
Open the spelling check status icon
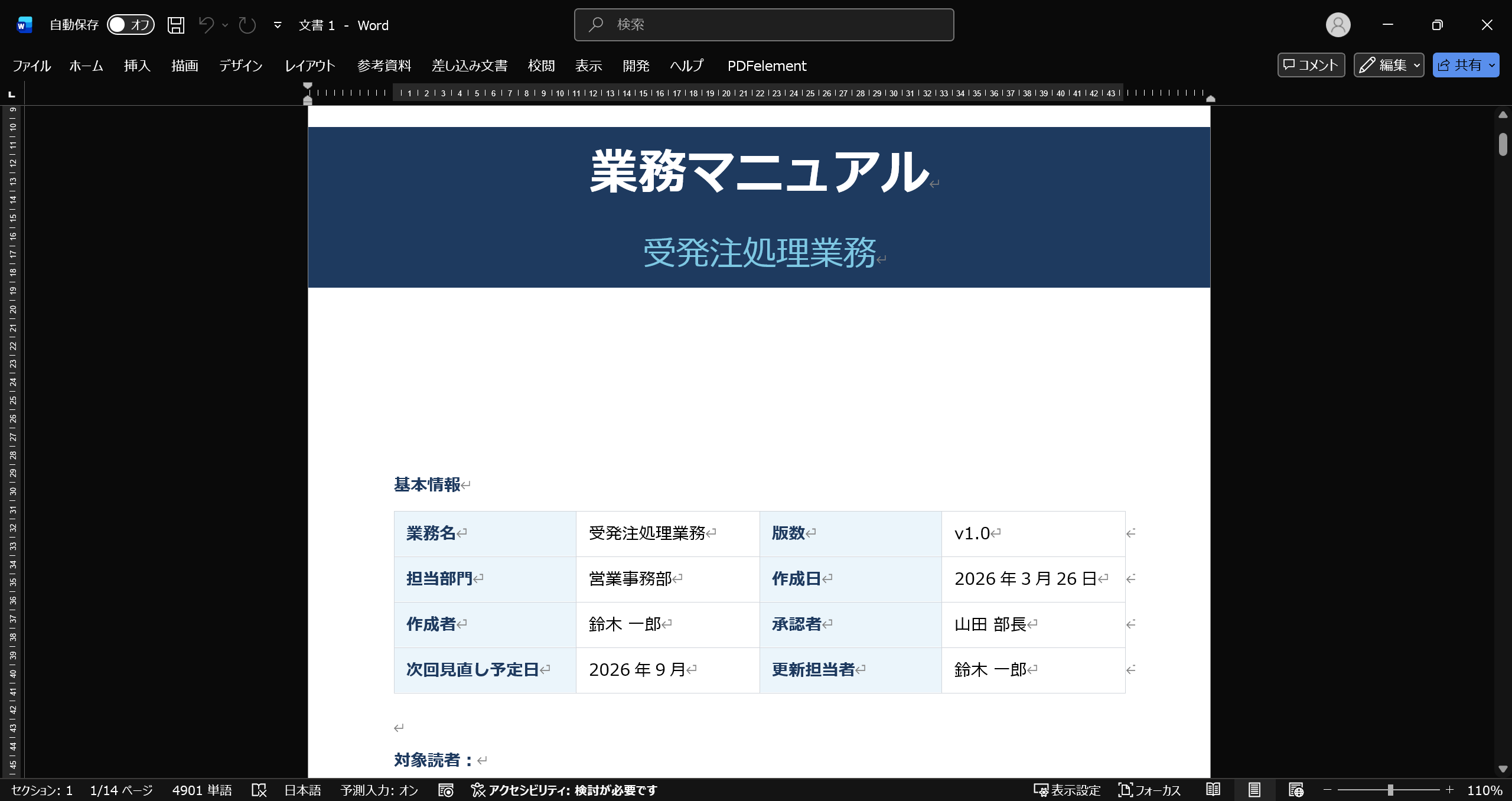pyautogui.click(x=259, y=790)
